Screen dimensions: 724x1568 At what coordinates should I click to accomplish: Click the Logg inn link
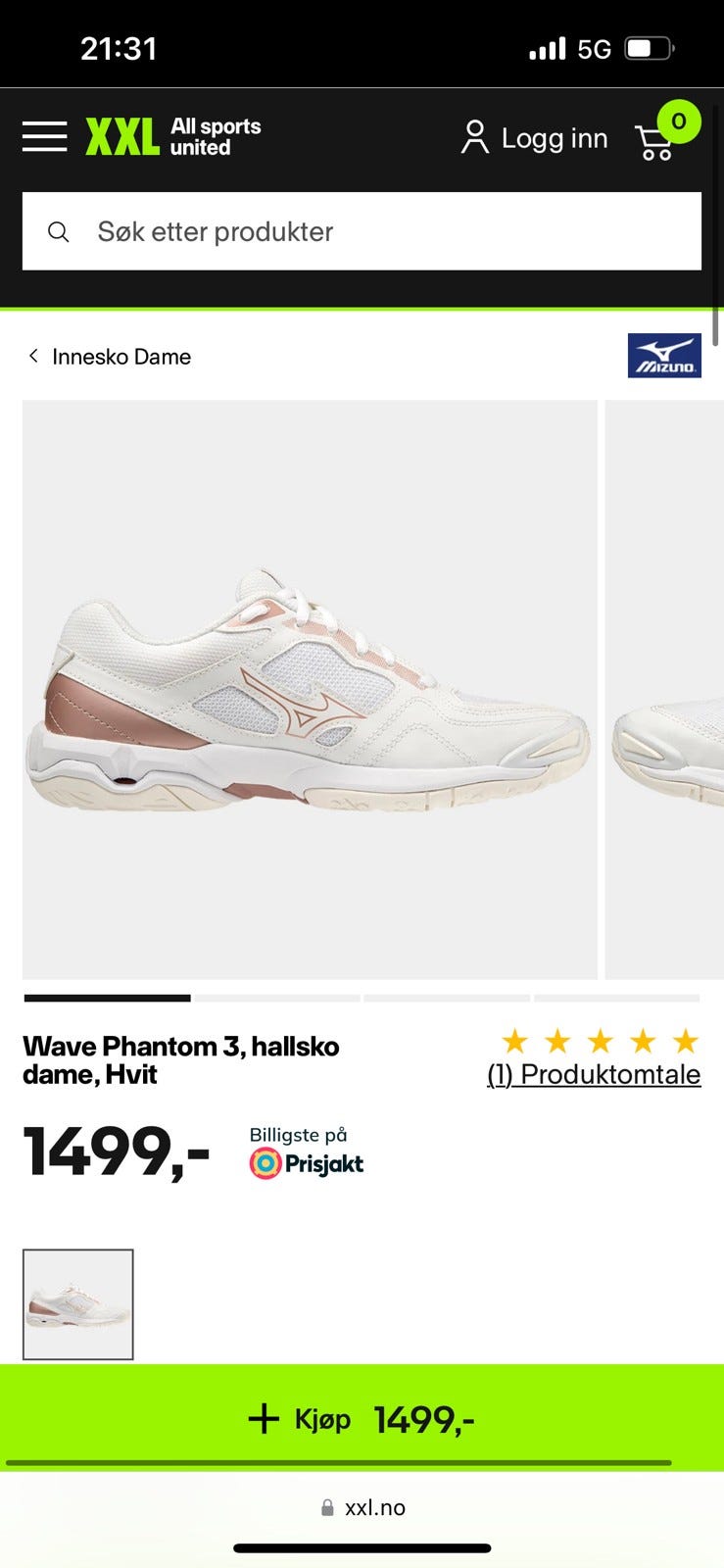click(x=555, y=138)
